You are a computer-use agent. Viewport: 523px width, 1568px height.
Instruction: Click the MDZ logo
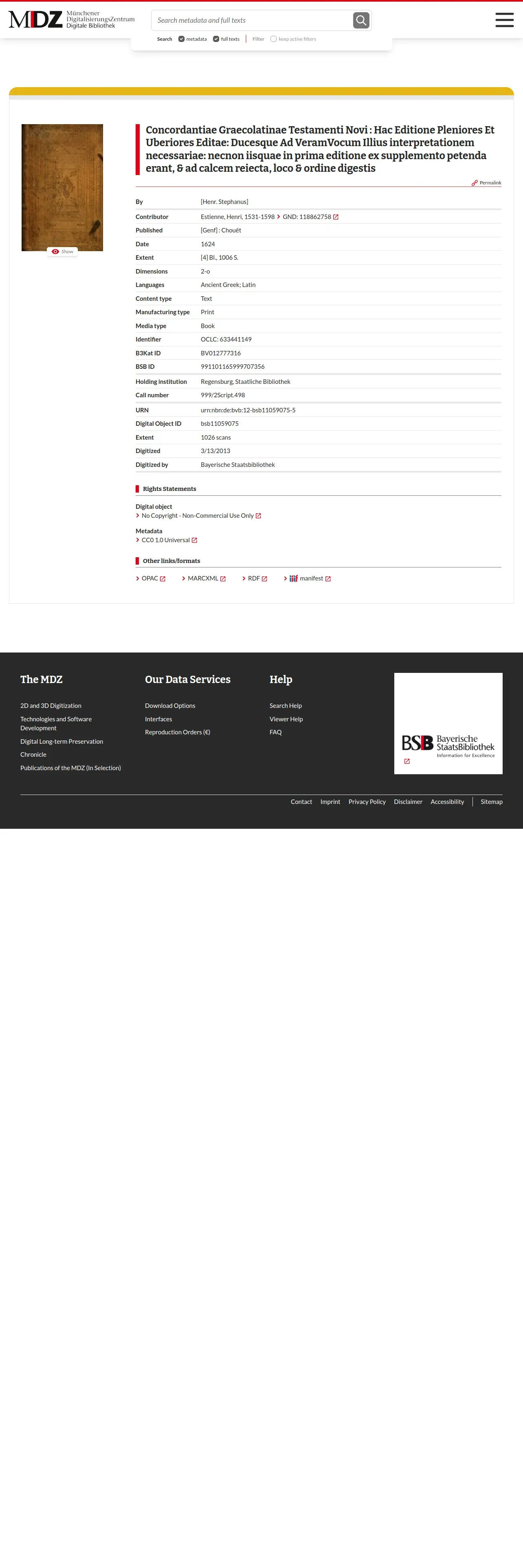71,20
